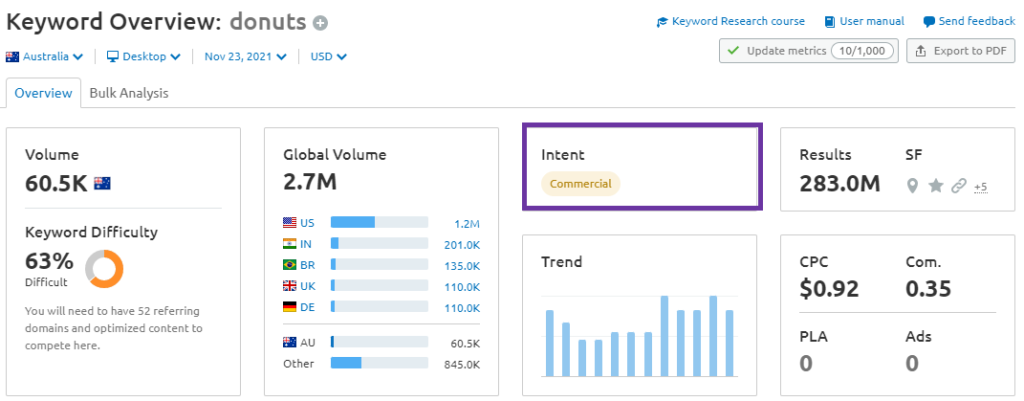The image size is (1024, 401).
Task: Click the plus icon next to donuts
Action: (x=320, y=23)
